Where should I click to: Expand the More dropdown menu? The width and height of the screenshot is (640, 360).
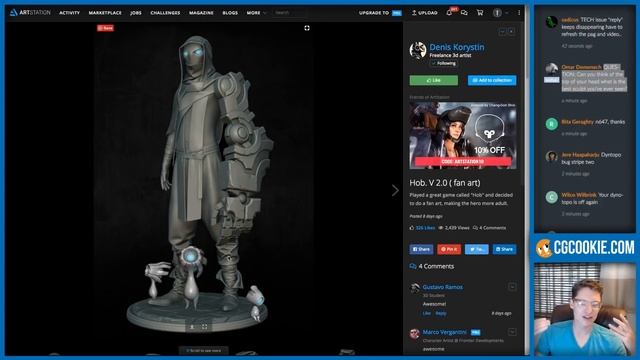pyautogui.click(x=256, y=13)
